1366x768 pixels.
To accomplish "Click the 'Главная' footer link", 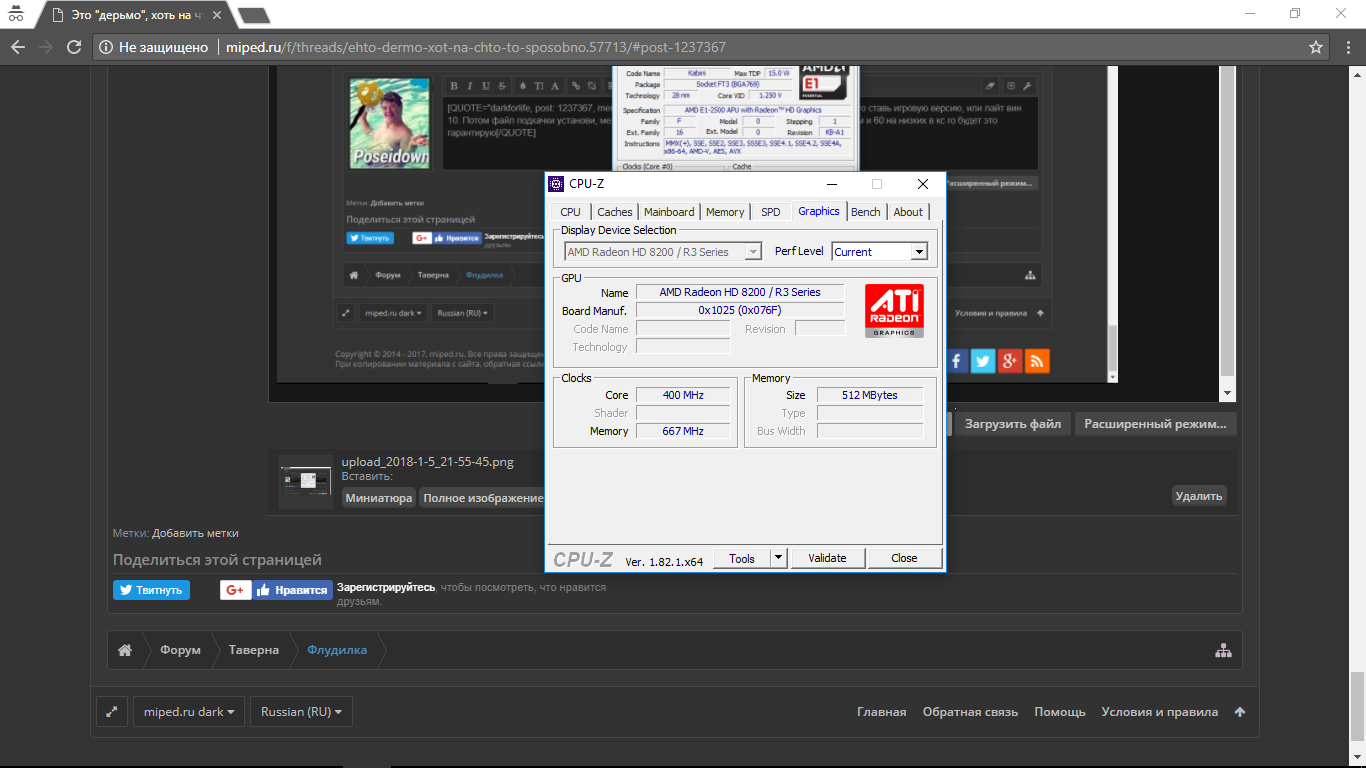I will coord(882,712).
